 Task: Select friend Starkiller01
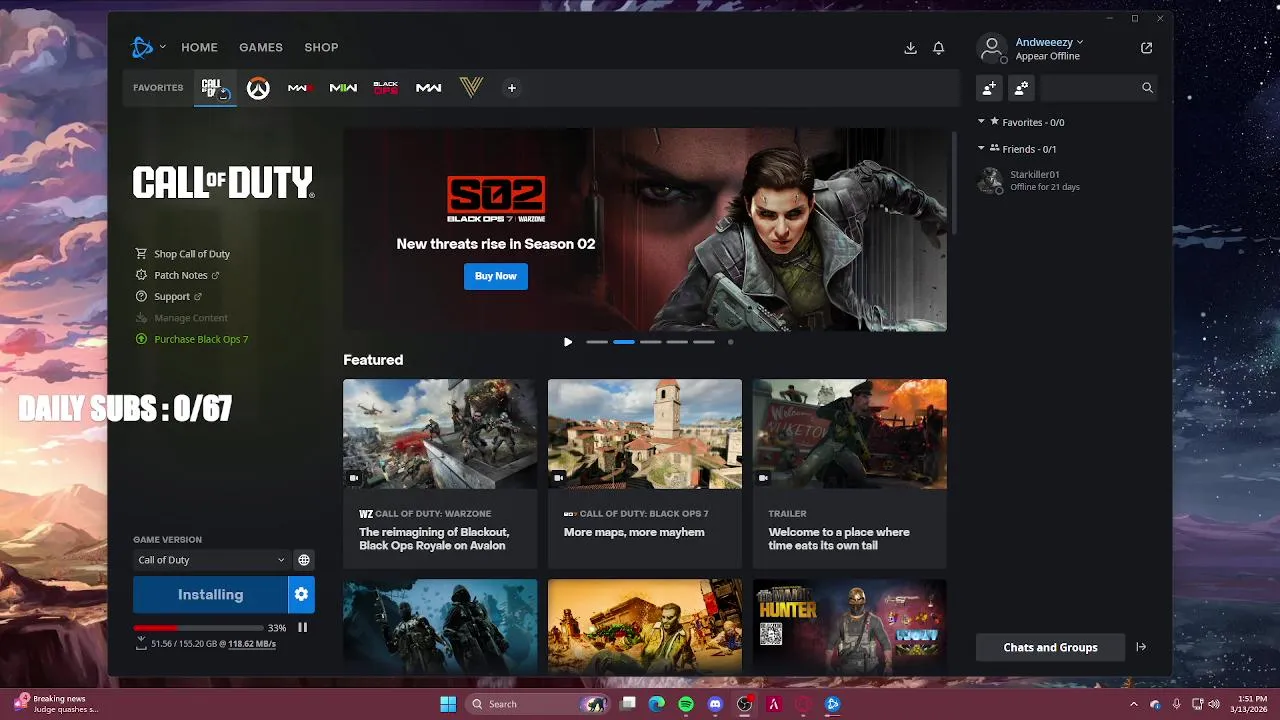tap(1066, 180)
